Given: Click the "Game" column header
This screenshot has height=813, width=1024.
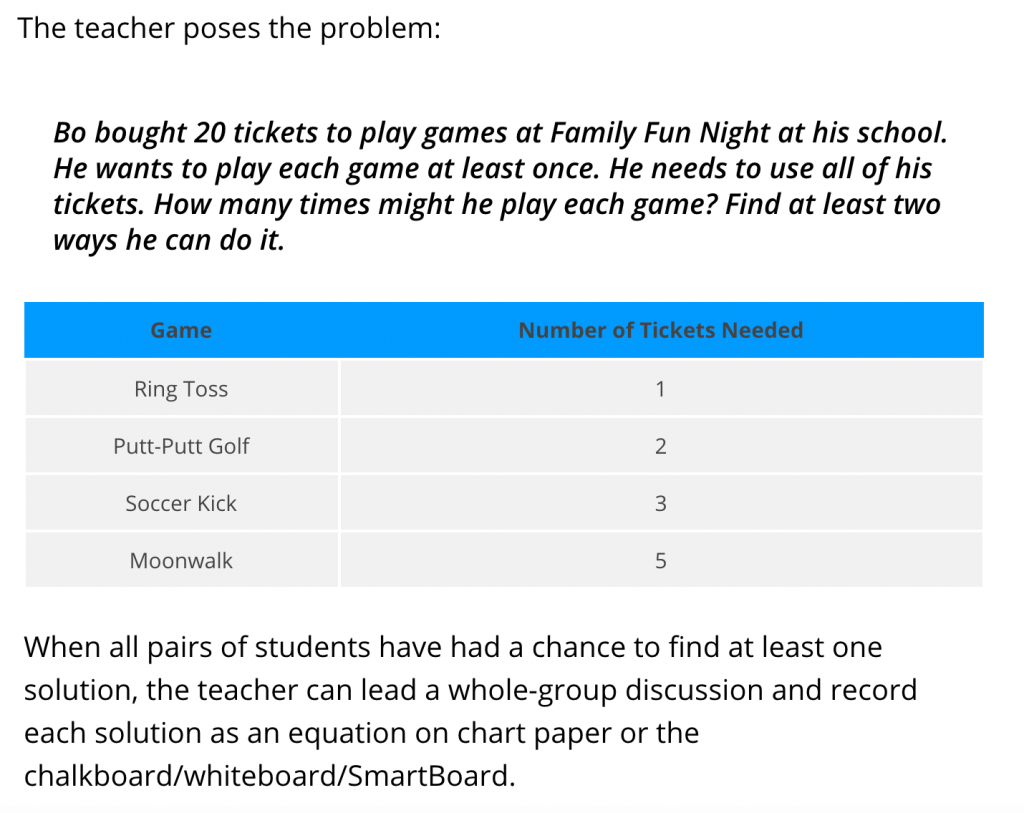Looking at the screenshot, I should (x=181, y=330).
